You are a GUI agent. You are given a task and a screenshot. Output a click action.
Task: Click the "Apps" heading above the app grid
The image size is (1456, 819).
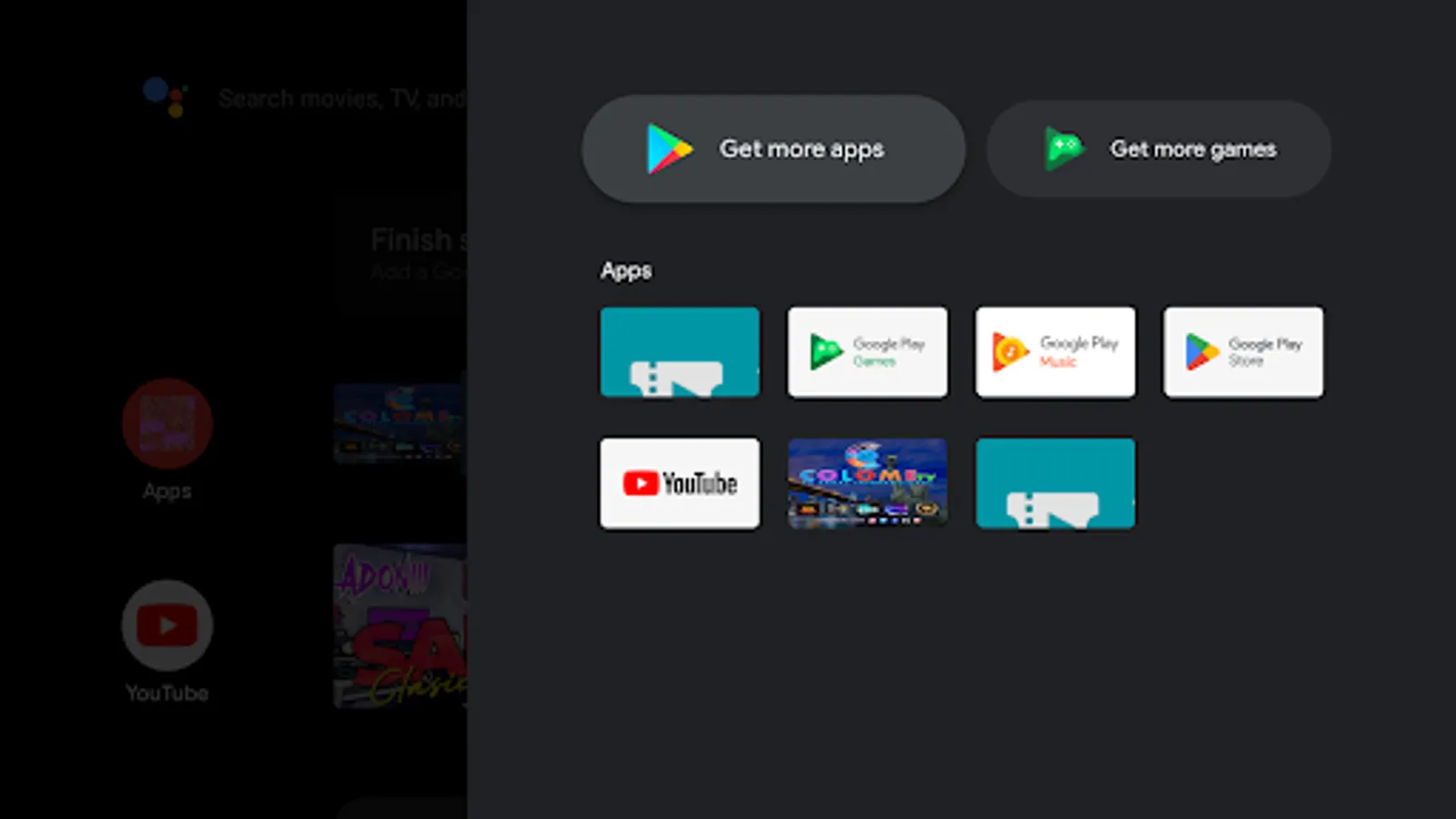click(x=626, y=271)
